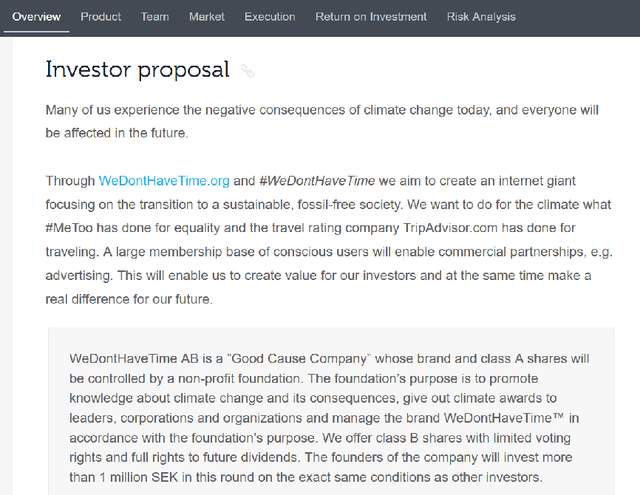Select the Overview tab
The height and width of the screenshot is (495, 640).
(36, 17)
